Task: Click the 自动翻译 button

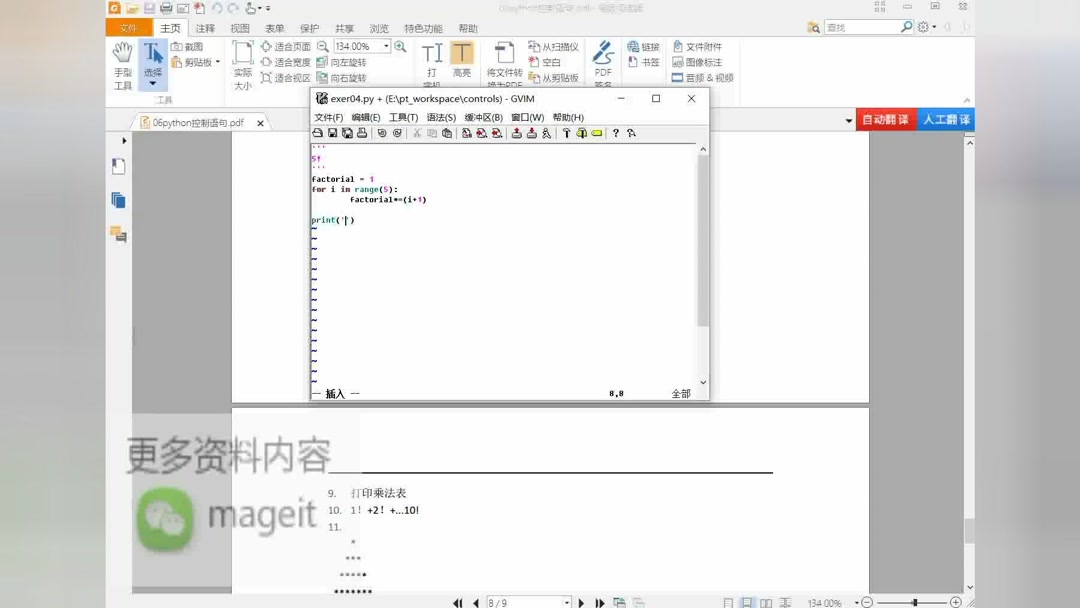Action: tap(886, 119)
